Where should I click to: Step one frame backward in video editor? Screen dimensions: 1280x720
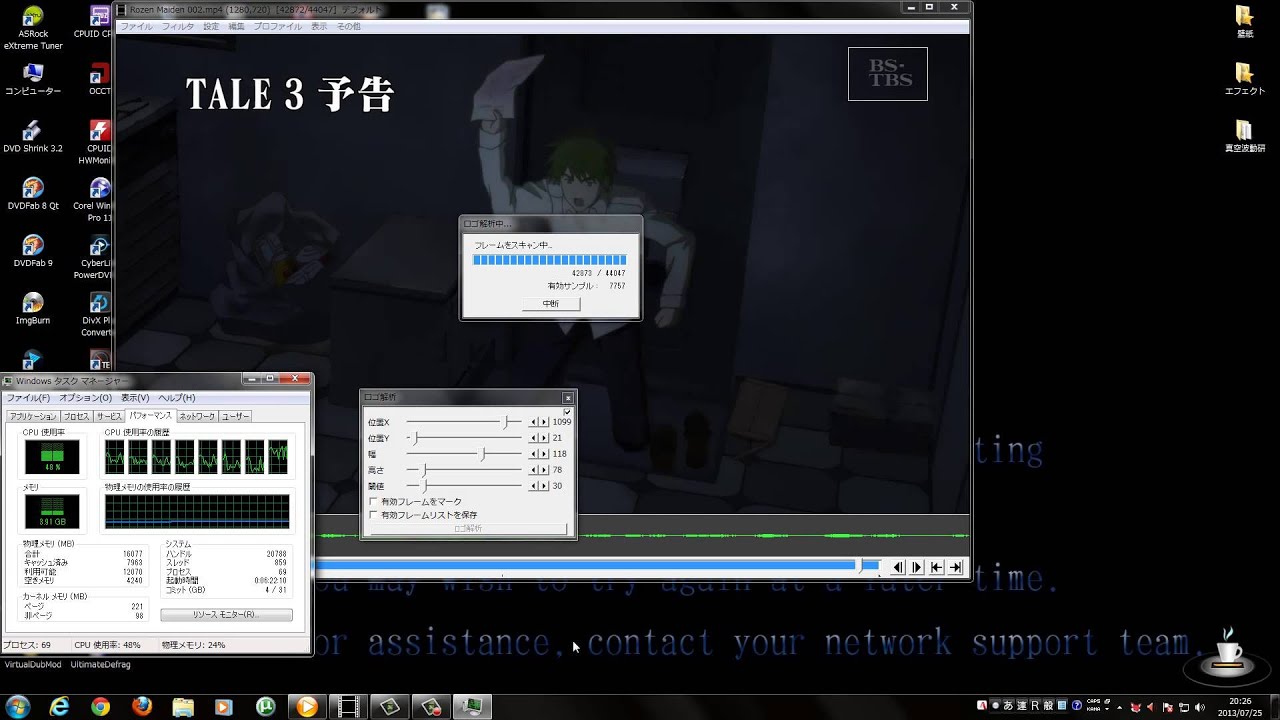tap(898, 567)
